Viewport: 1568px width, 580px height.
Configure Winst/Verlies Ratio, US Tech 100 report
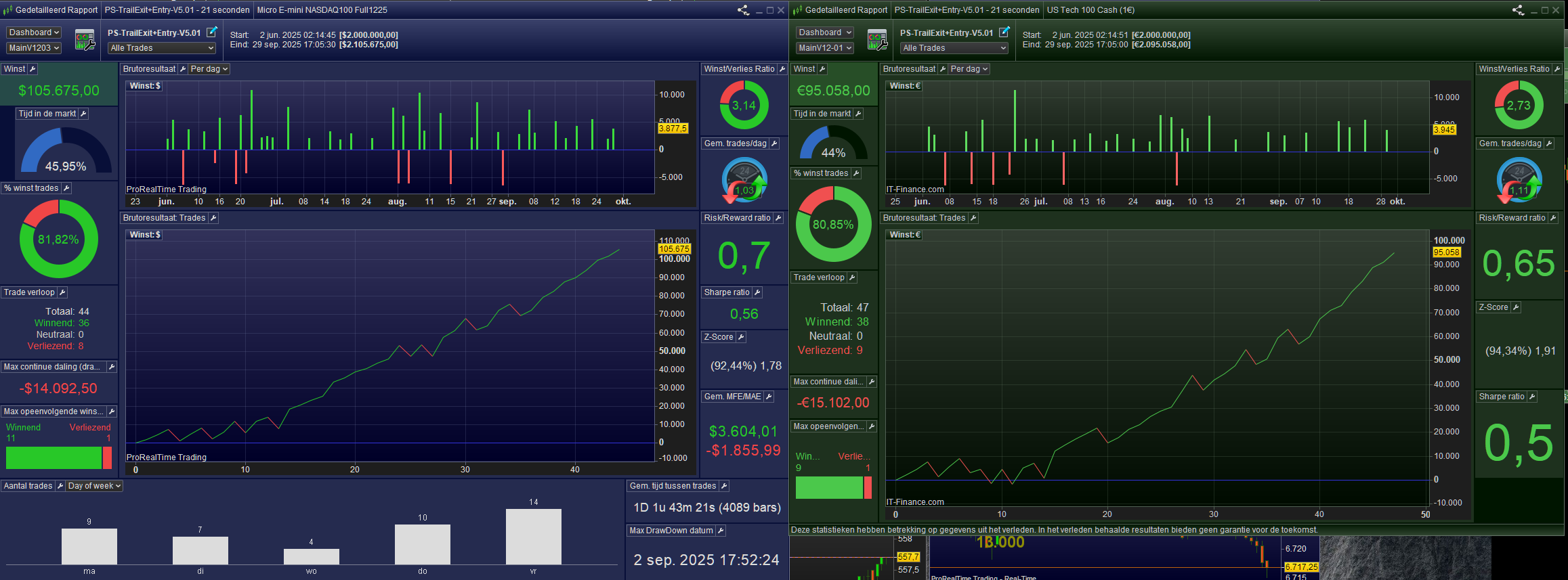1557,69
